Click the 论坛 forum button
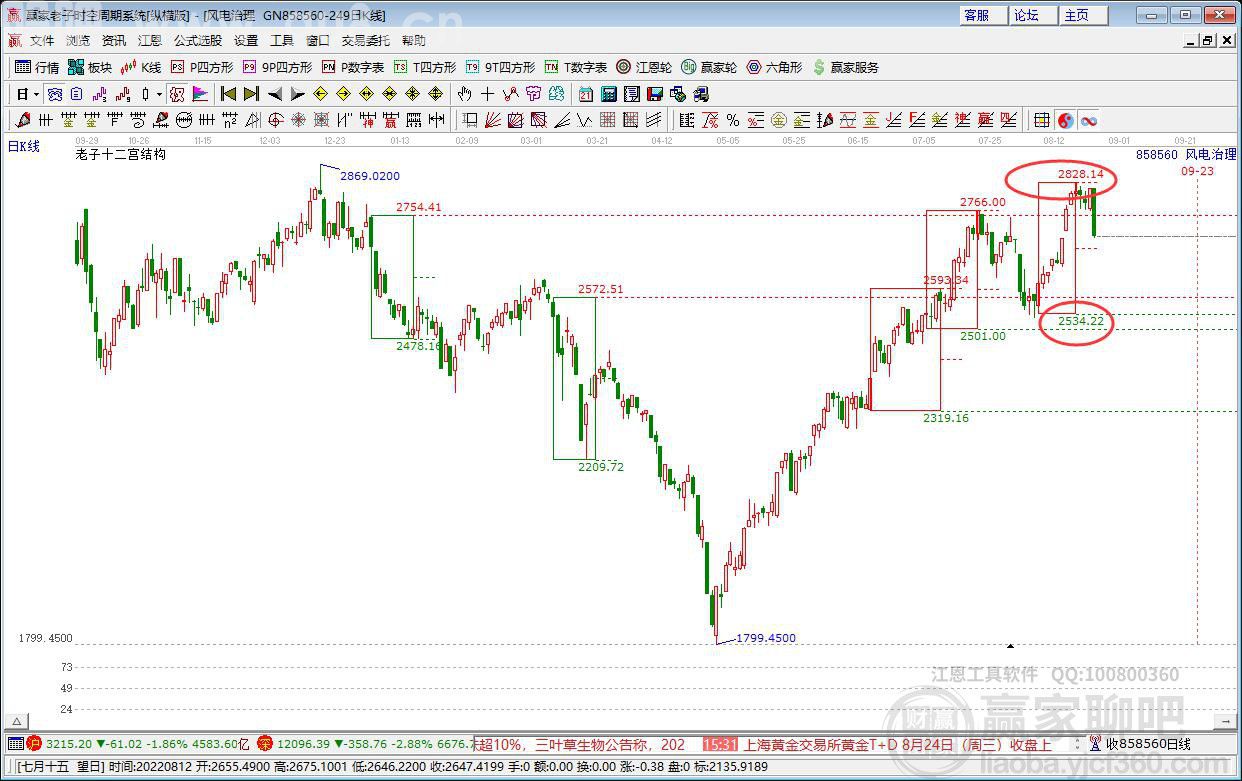1242x781 pixels. point(1027,15)
